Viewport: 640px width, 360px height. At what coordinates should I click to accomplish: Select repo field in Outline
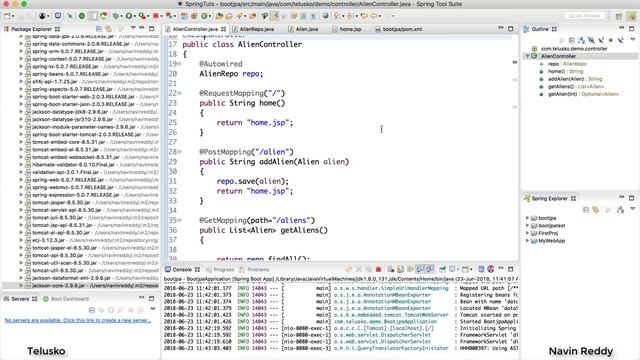pyautogui.click(x=567, y=64)
